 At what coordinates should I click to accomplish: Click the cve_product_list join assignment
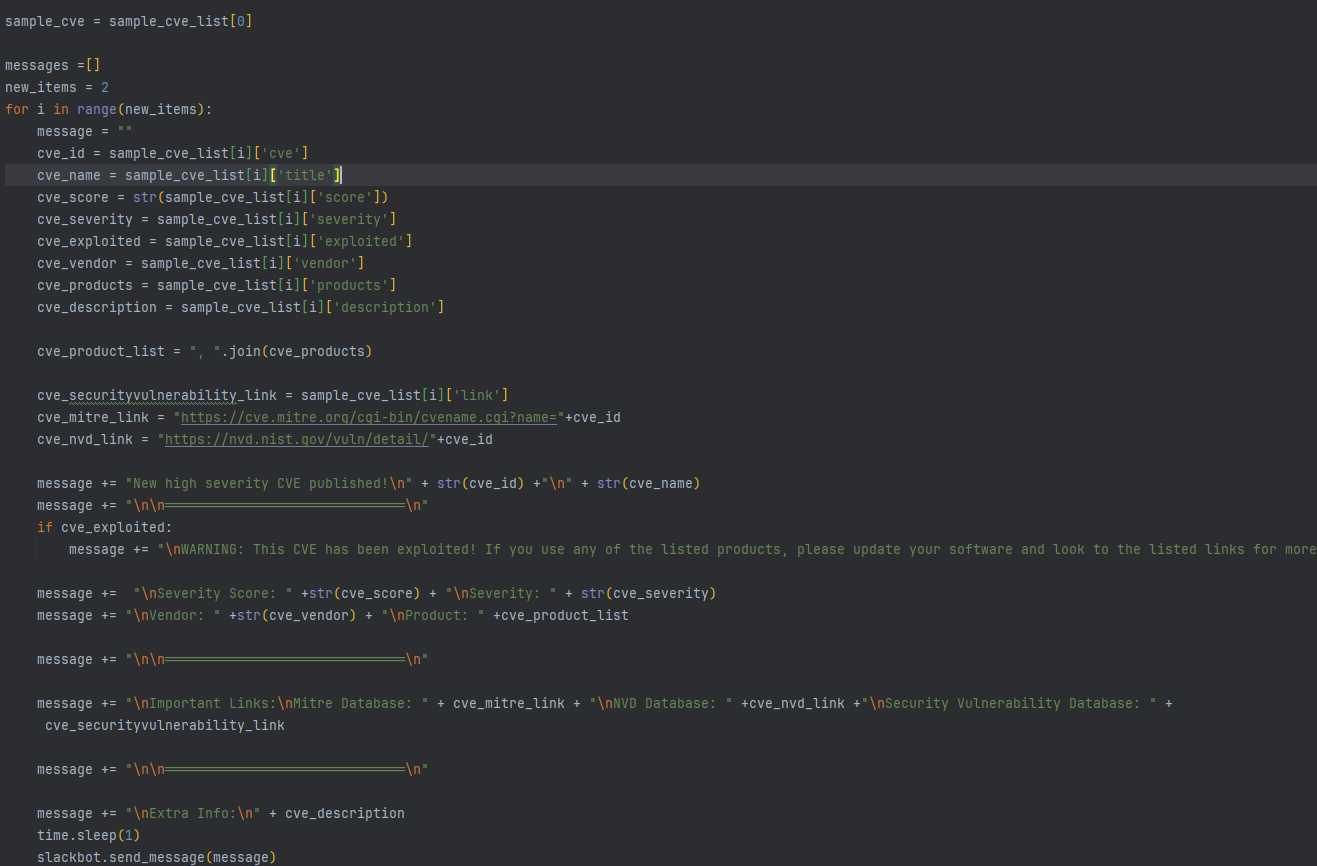click(x=204, y=351)
